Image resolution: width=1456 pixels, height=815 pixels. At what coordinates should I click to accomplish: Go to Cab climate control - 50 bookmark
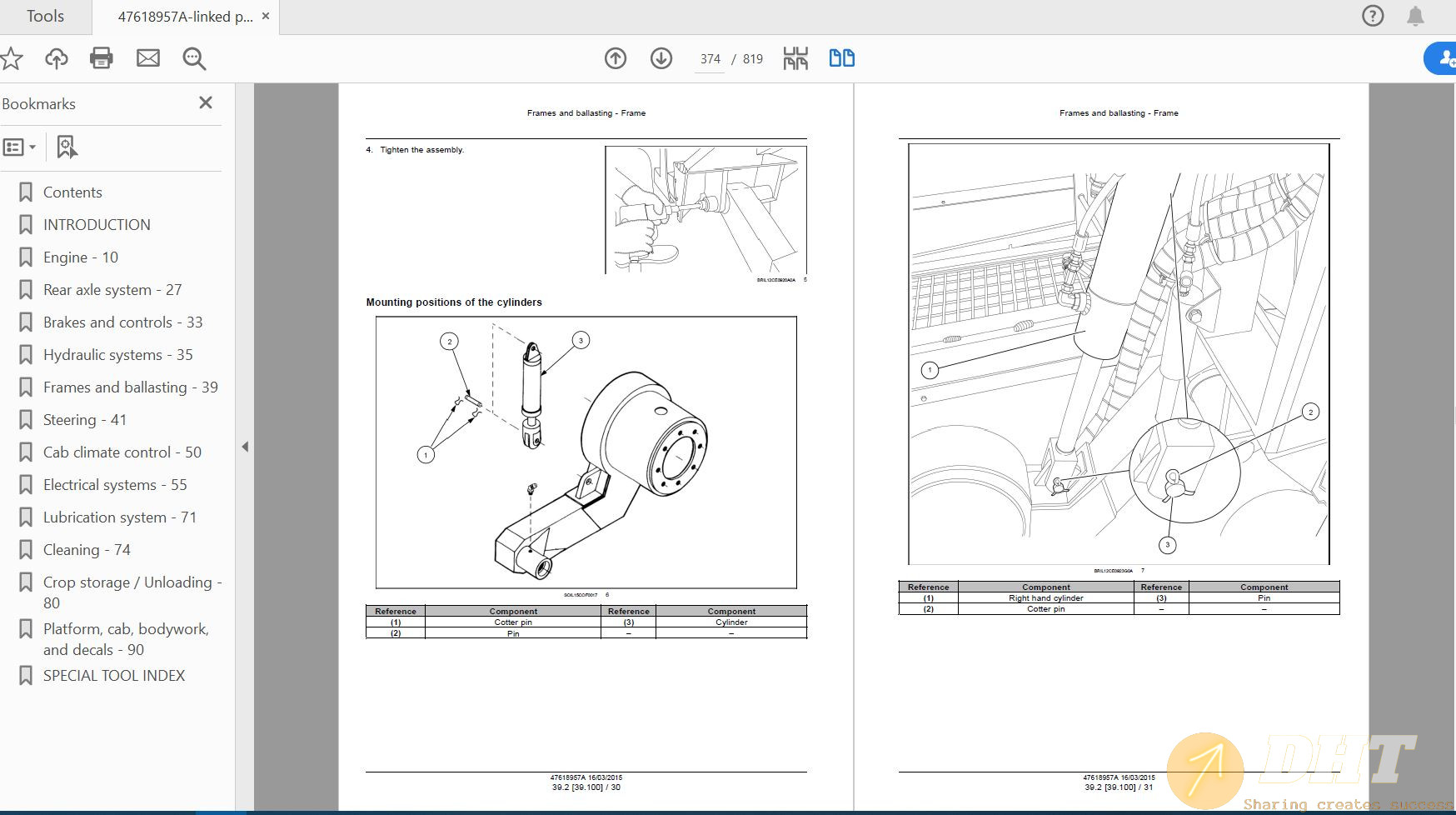[122, 452]
